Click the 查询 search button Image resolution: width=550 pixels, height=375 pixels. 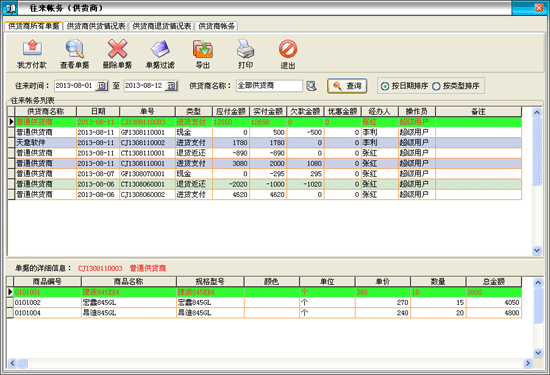pyautogui.click(x=347, y=86)
